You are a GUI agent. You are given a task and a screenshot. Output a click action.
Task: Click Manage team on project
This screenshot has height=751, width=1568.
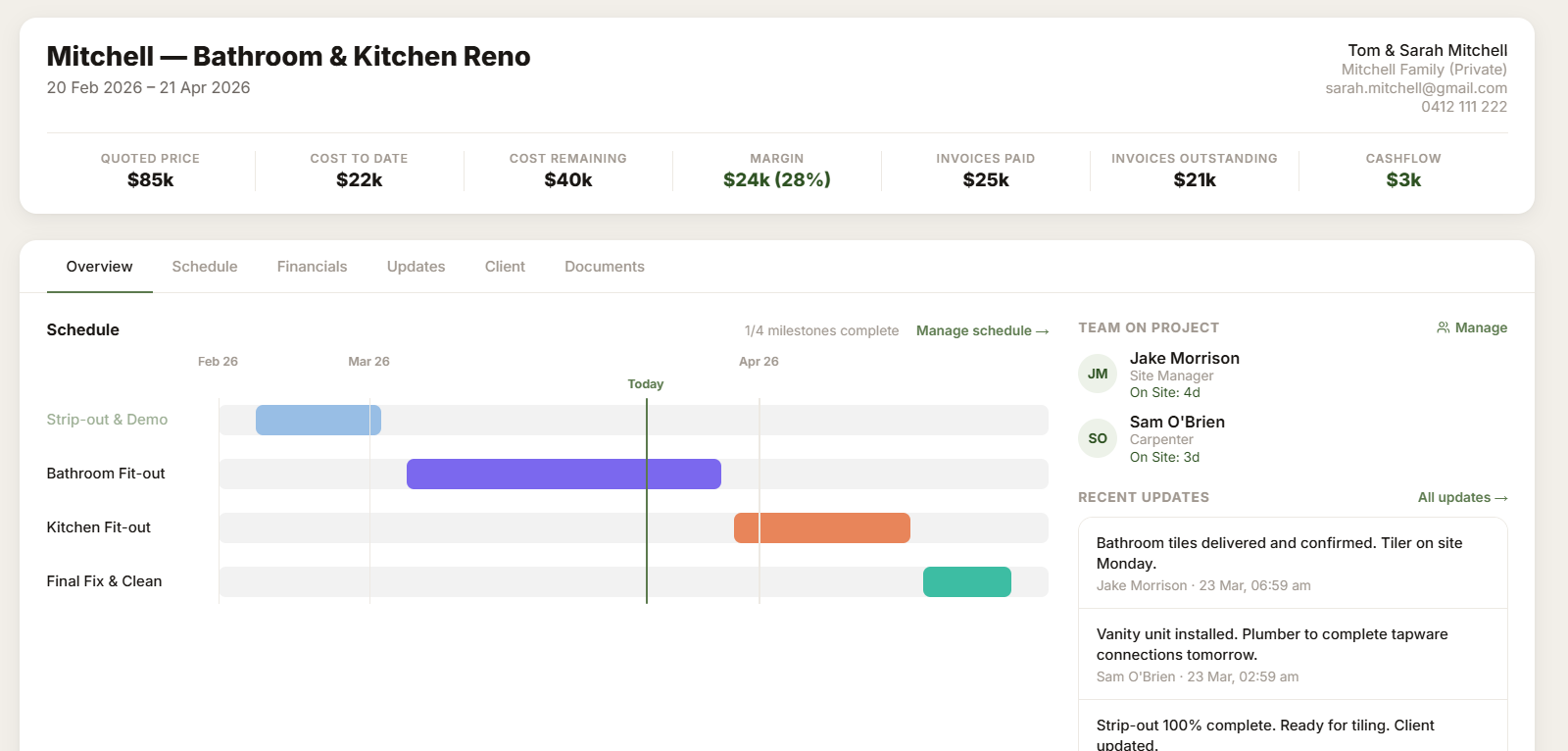click(x=1472, y=327)
